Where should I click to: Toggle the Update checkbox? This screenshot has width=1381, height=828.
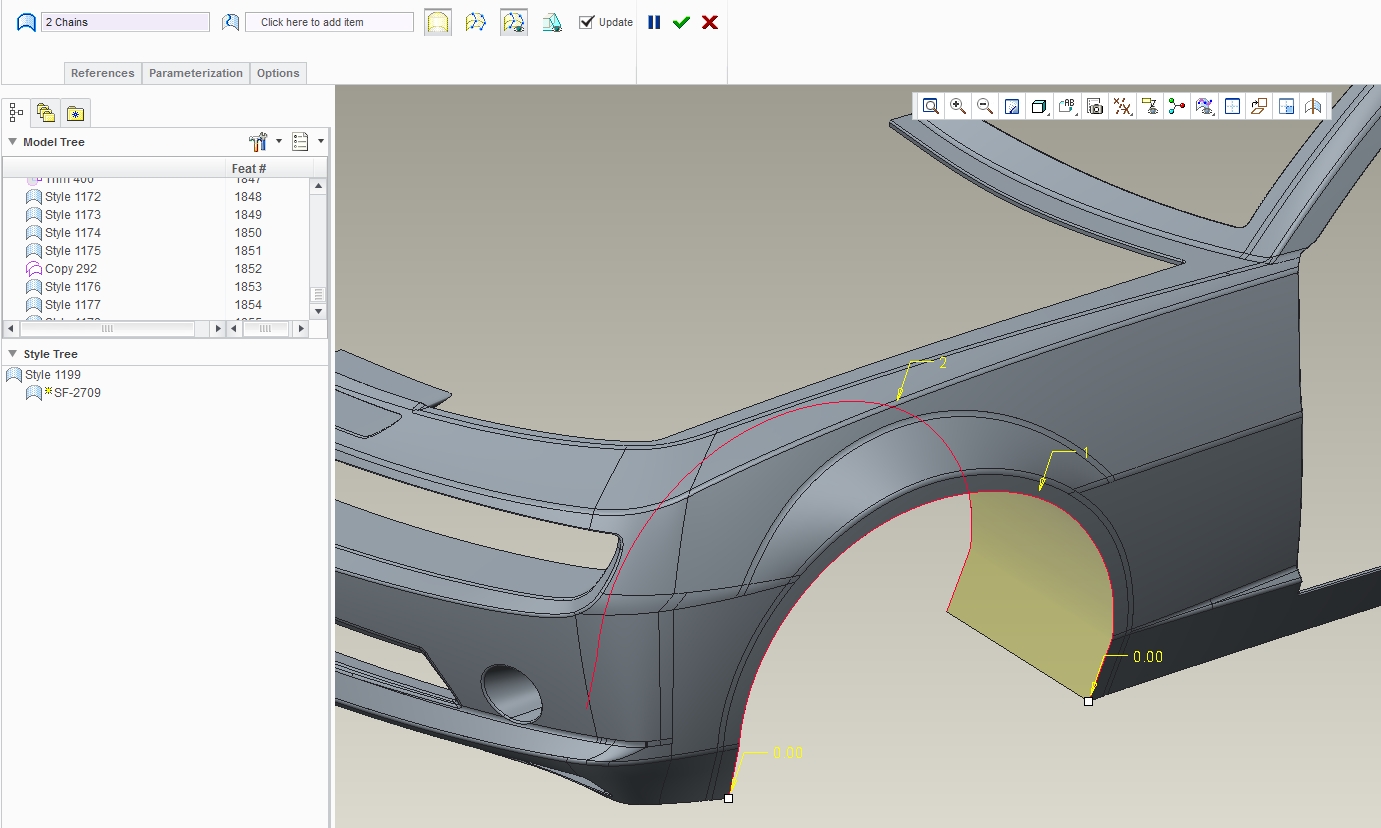pyautogui.click(x=587, y=22)
